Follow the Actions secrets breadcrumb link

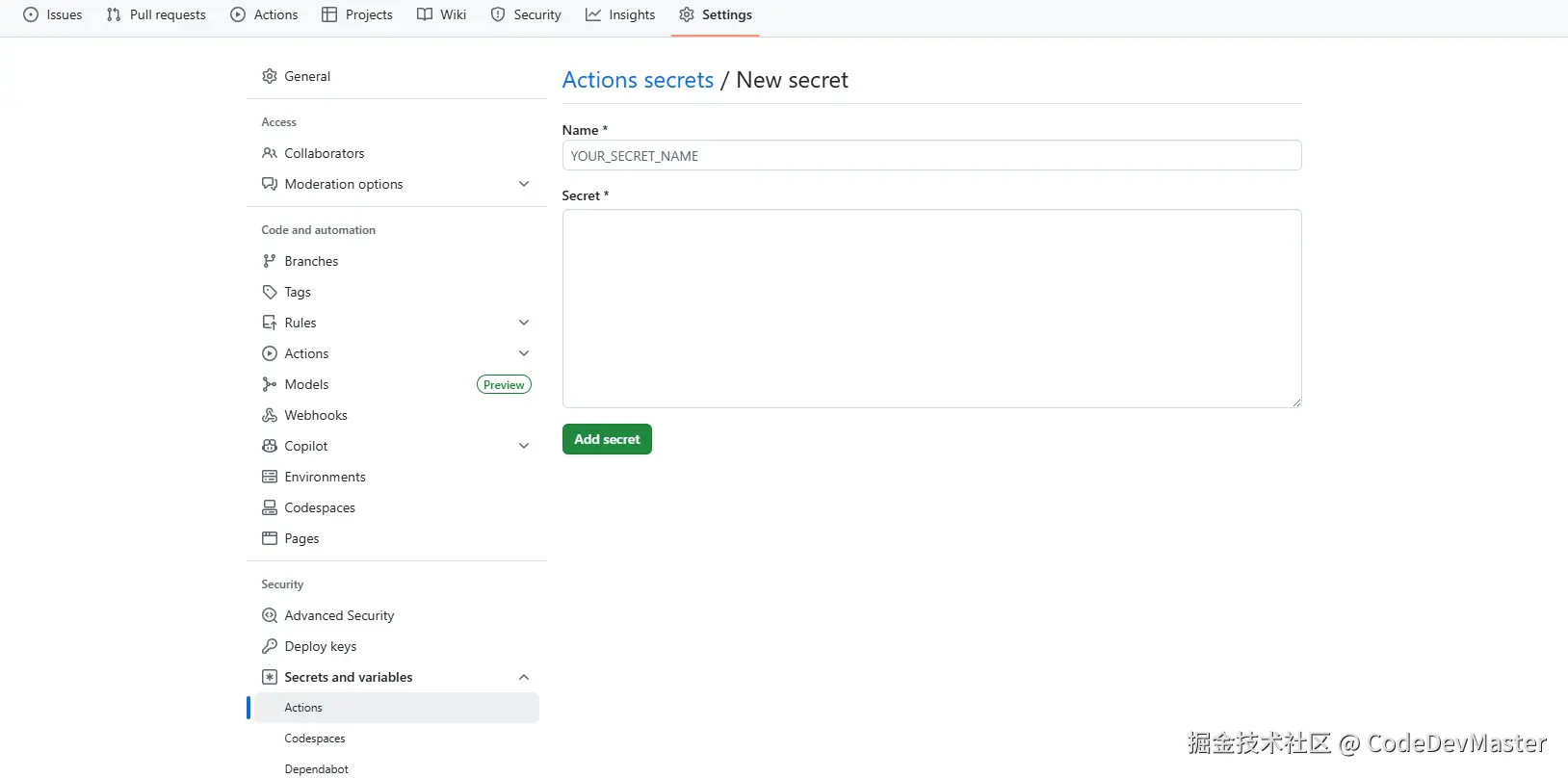tap(638, 80)
